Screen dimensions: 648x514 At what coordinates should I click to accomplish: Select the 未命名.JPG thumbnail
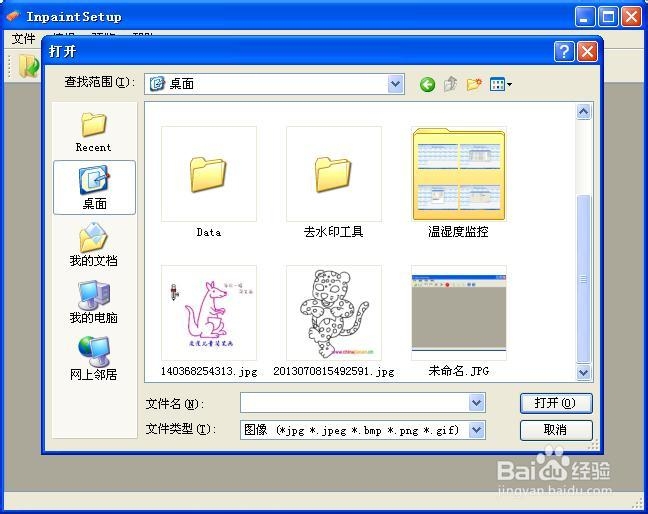459,313
